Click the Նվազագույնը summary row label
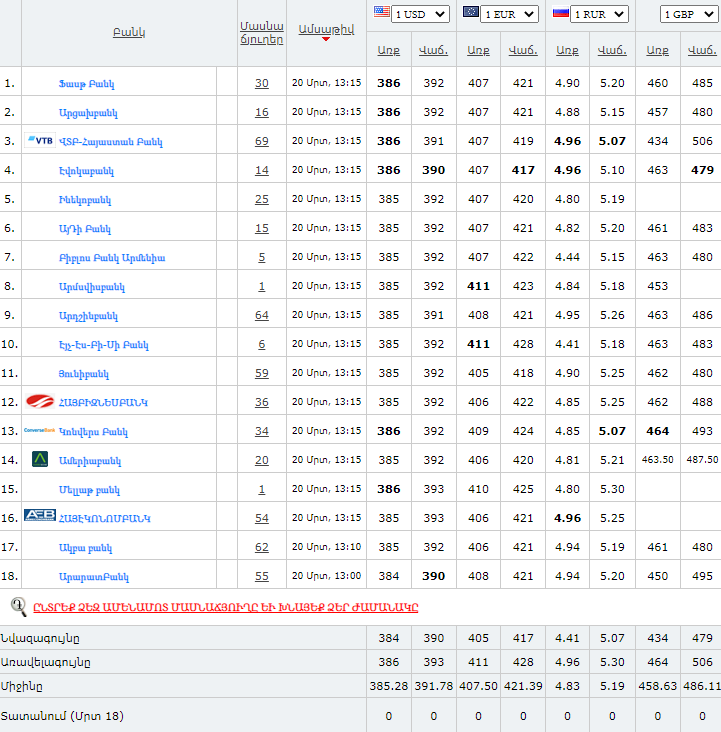Screen dimensions: 721x732 tap(40, 638)
